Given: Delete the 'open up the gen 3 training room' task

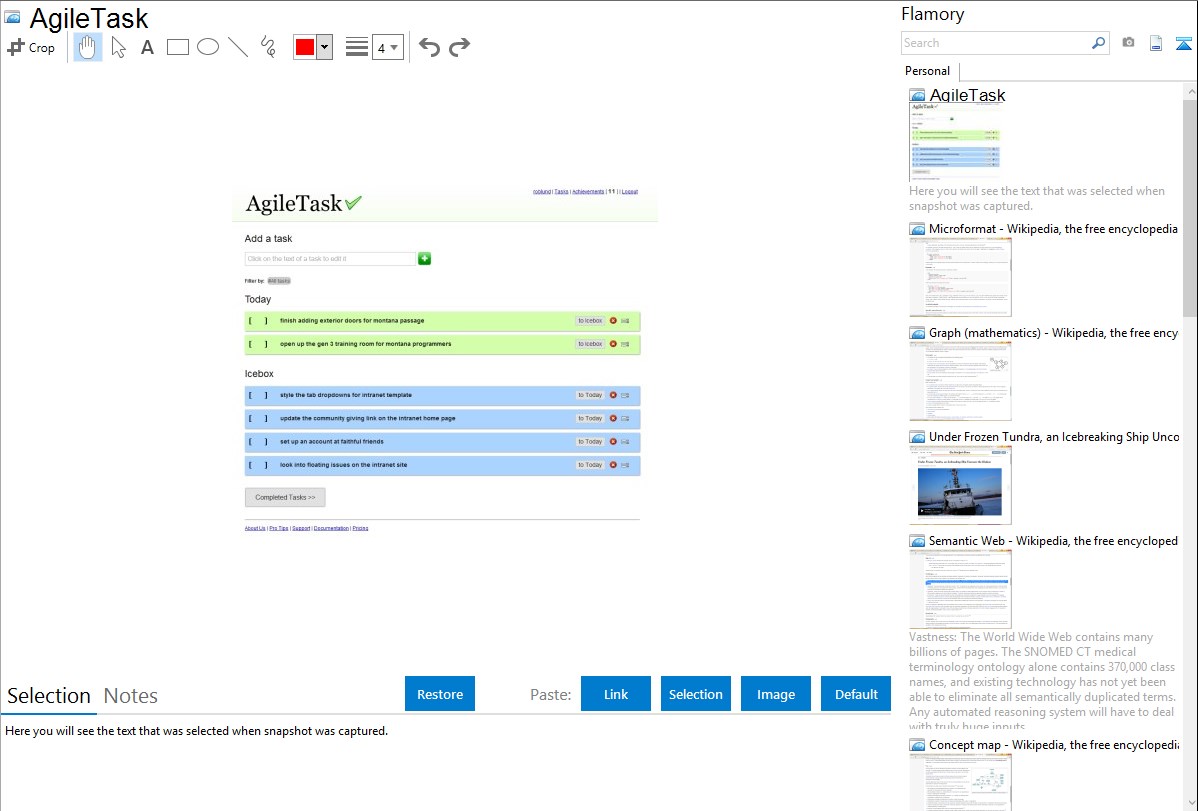Looking at the screenshot, I should pos(613,344).
